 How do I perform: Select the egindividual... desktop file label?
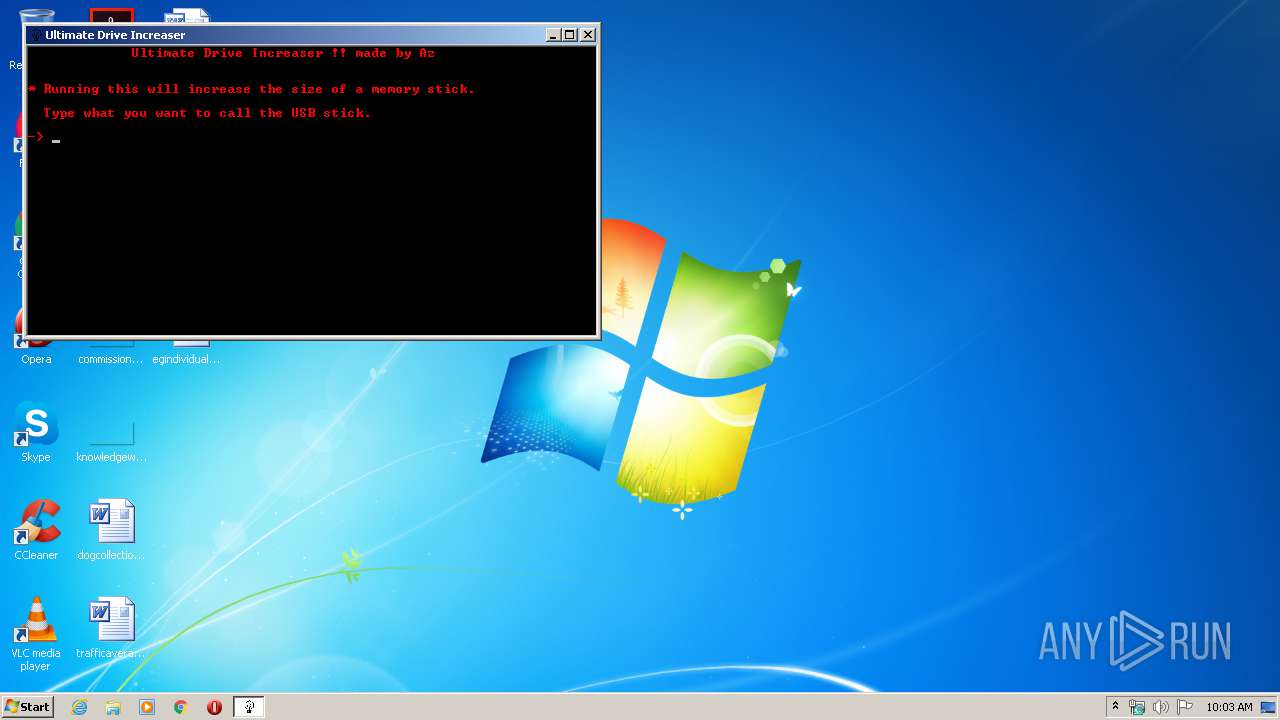click(186, 359)
